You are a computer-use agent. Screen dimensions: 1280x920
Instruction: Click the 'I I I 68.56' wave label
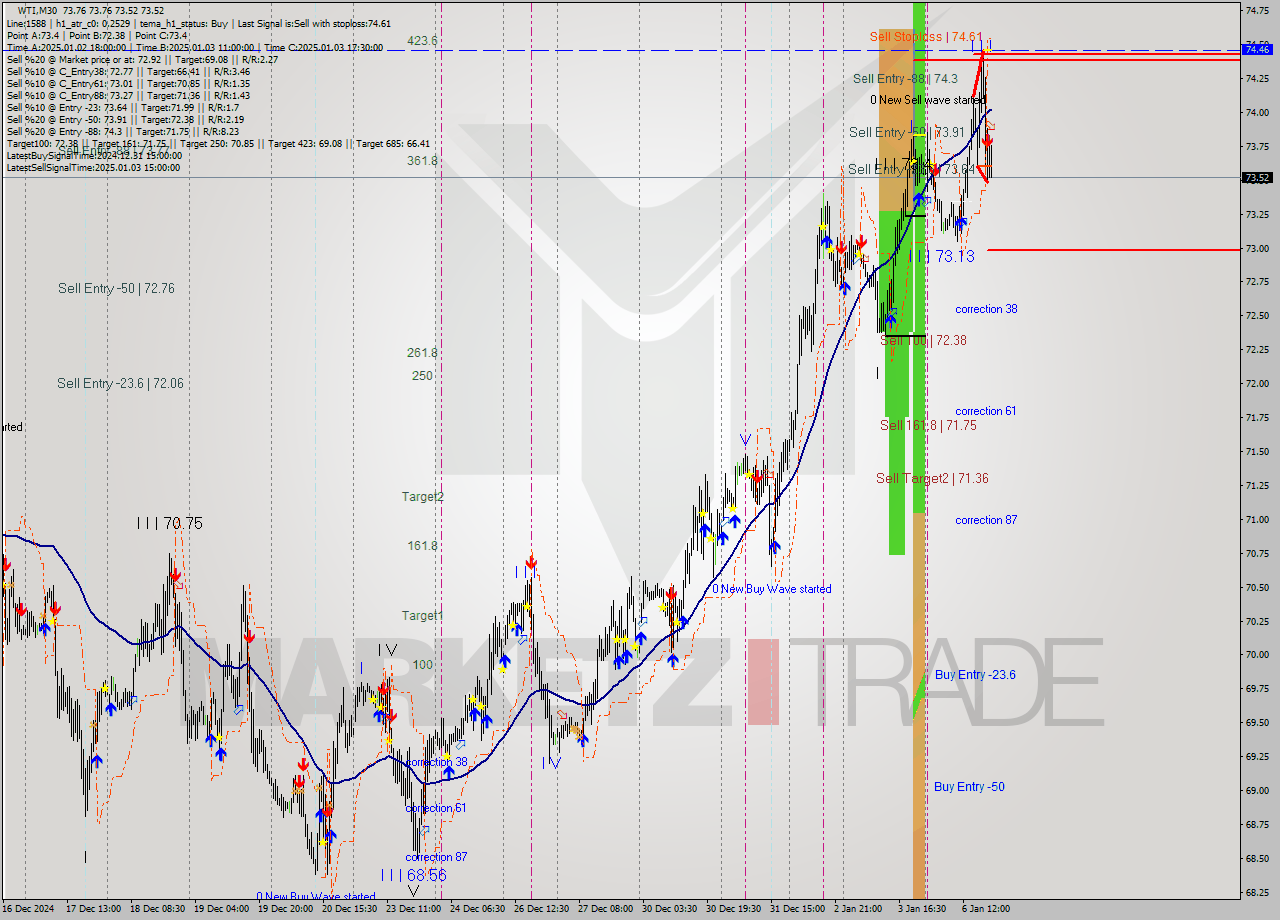point(412,874)
